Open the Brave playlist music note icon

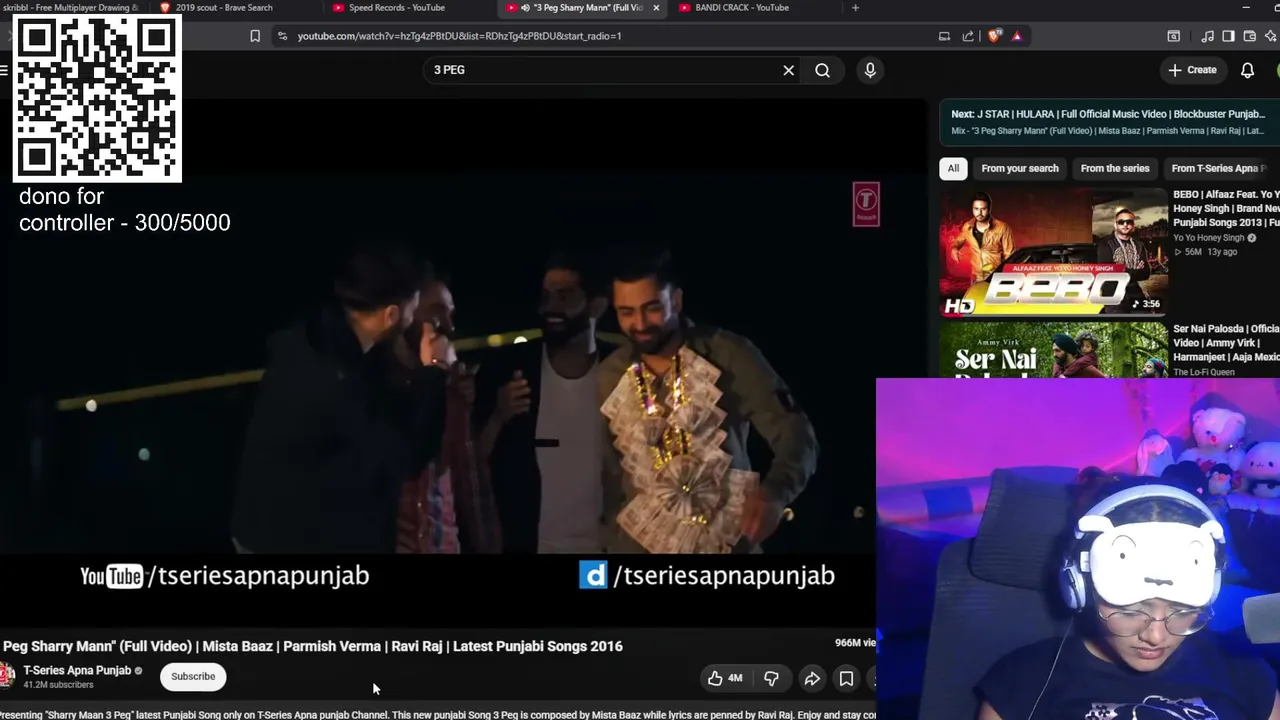[x=1208, y=36]
